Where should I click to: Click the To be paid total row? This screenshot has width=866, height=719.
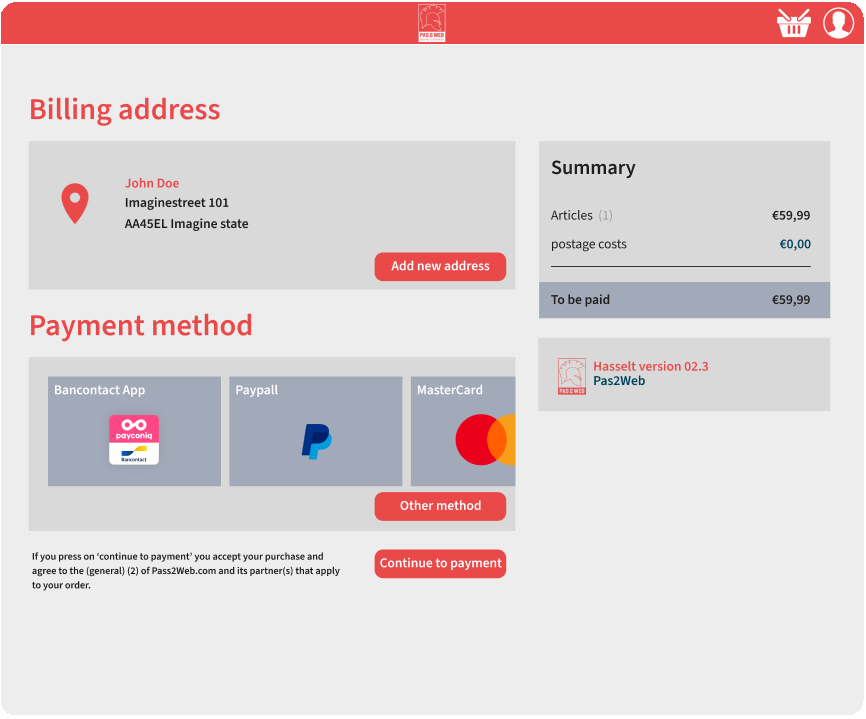pyautogui.click(x=684, y=300)
